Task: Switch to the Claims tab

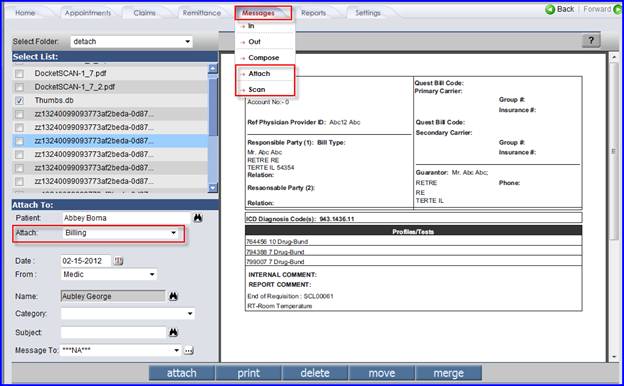Action: pyautogui.click(x=144, y=13)
